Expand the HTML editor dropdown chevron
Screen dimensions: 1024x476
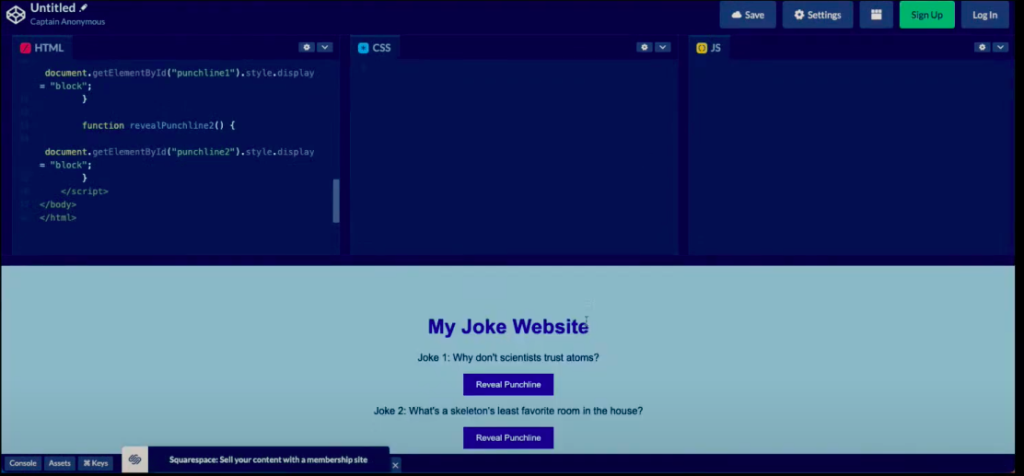[x=325, y=47]
